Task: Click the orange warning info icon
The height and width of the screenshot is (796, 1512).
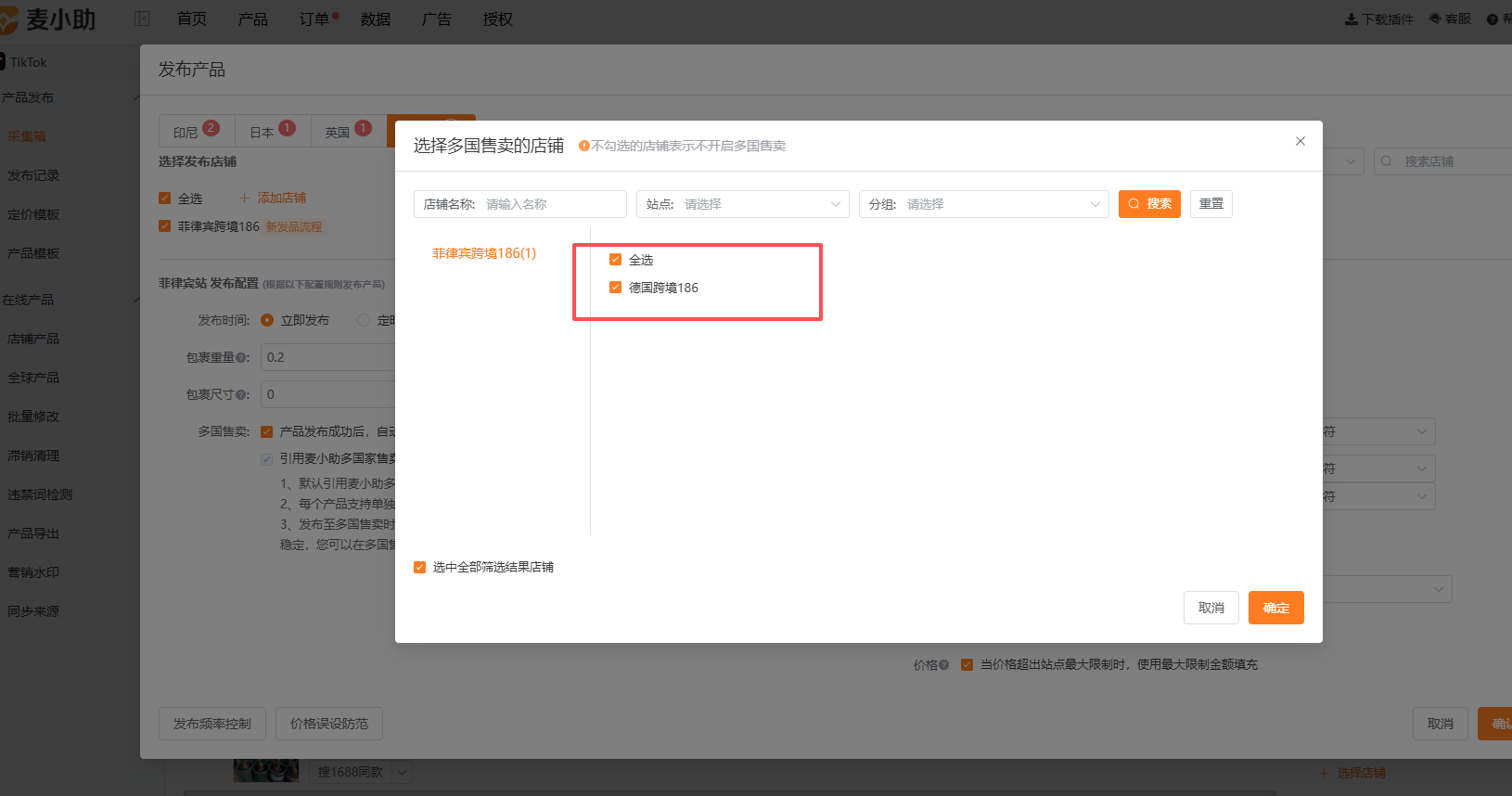Action: (x=584, y=146)
